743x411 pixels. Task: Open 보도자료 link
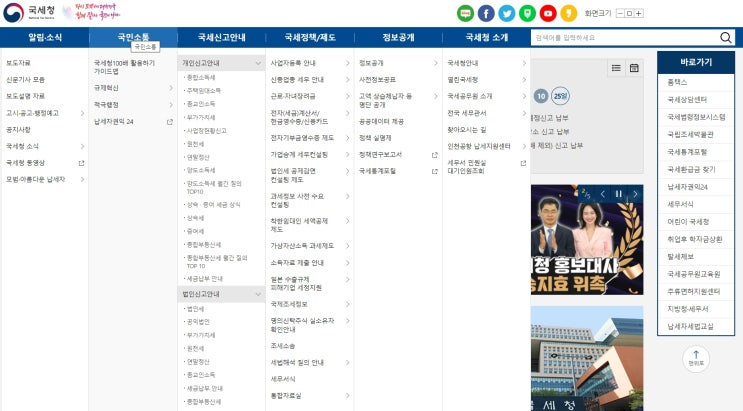point(18,63)
